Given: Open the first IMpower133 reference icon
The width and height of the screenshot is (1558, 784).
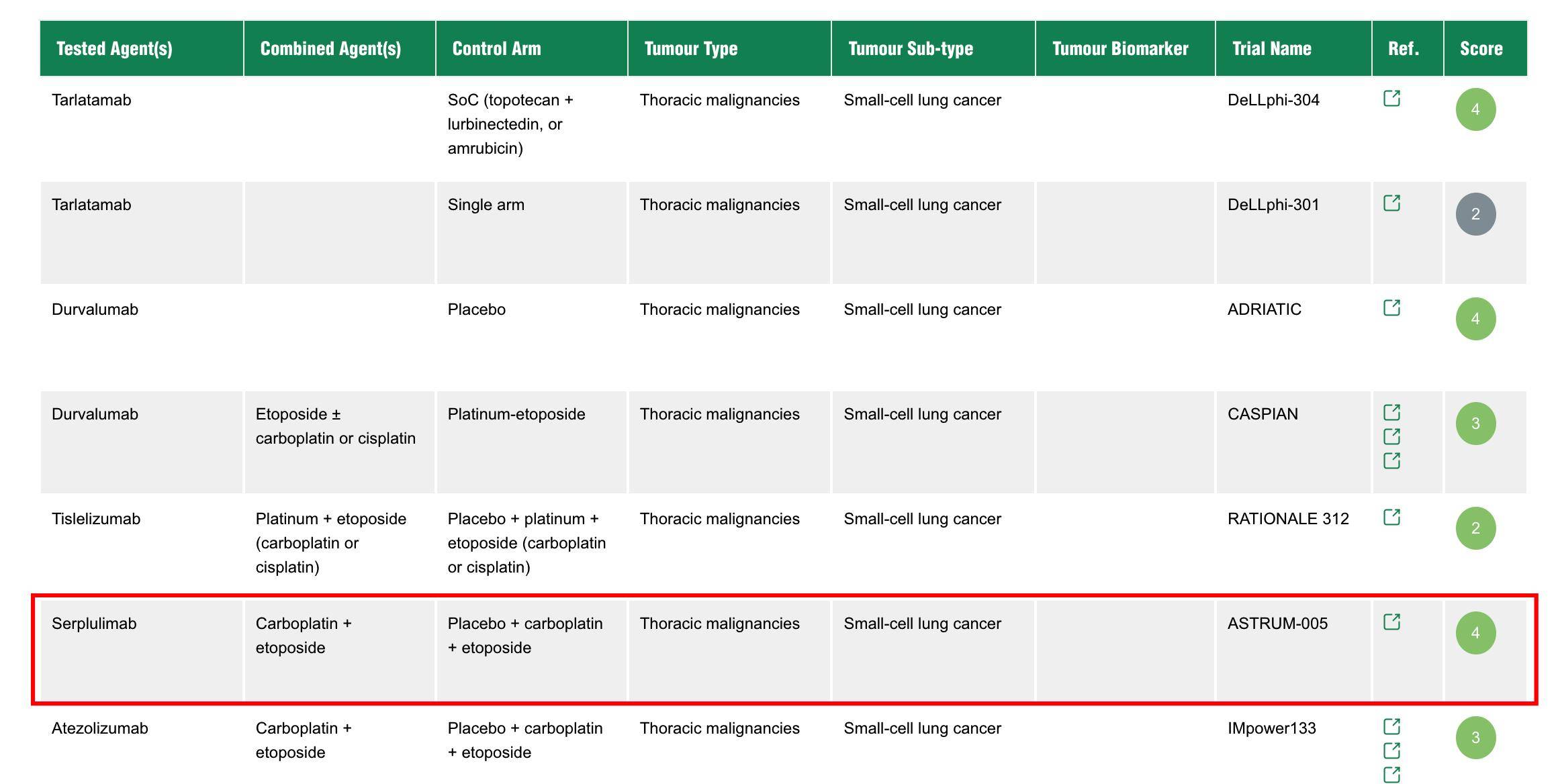Looking at the screenshot, I should coord(1392,727).
